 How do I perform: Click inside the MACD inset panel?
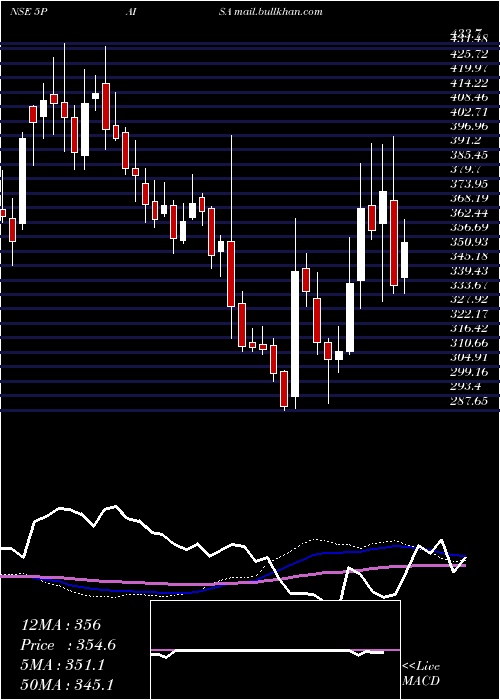[275, 650]
